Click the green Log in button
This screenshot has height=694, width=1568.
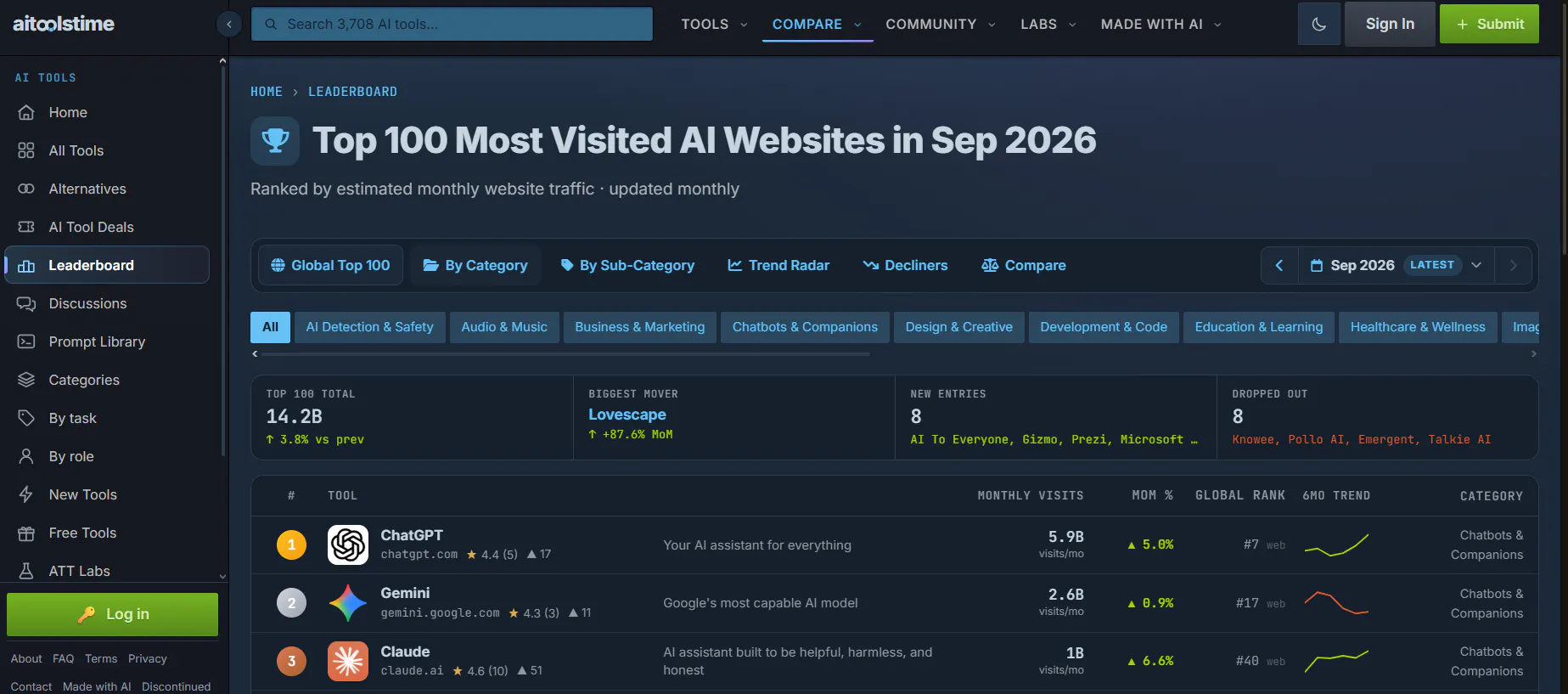pos(112,614)
